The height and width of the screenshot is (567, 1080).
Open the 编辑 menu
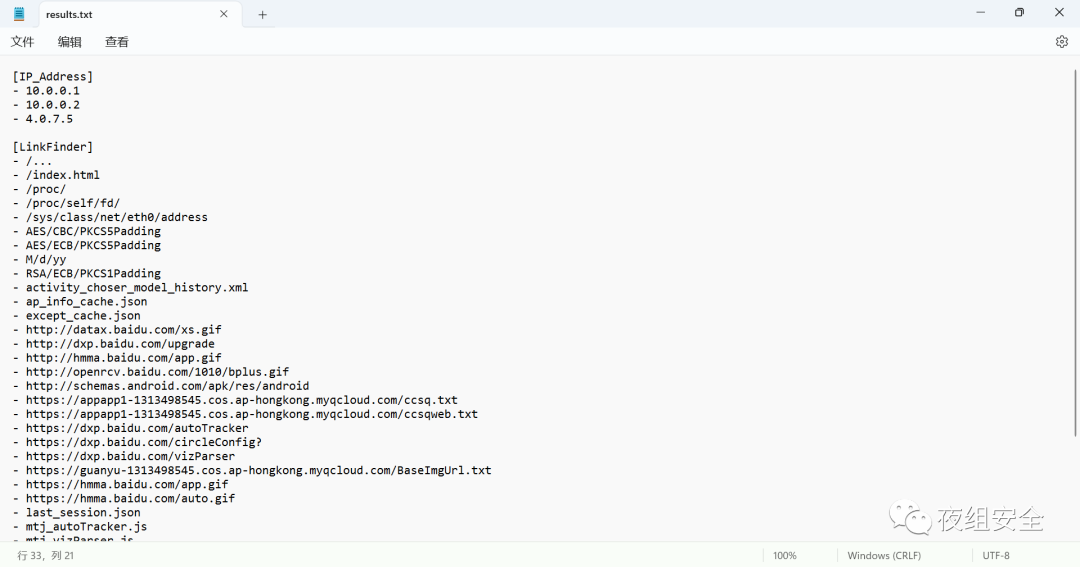coord(70,42)
